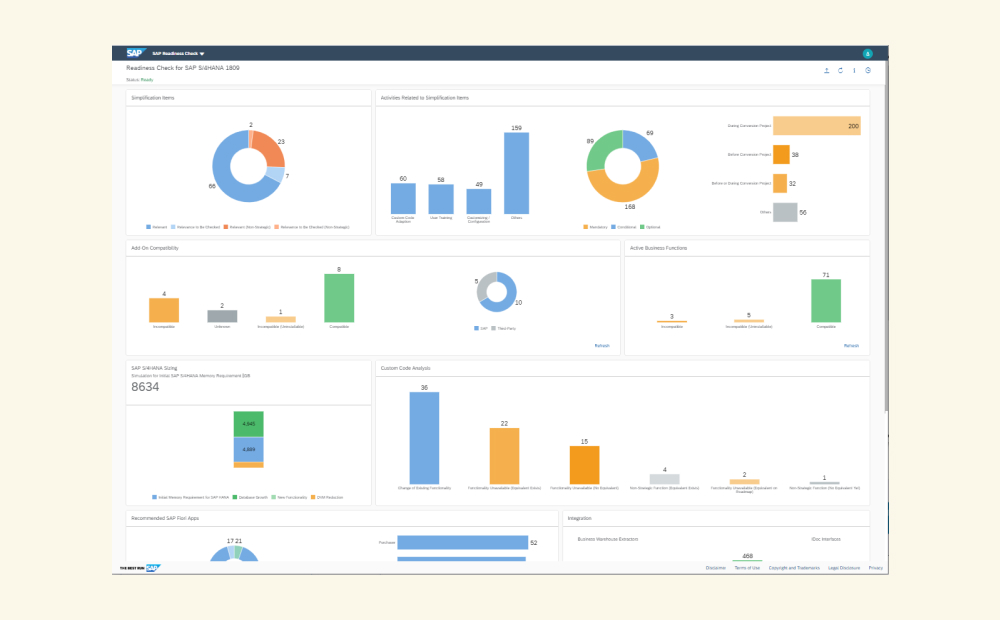The image size is (1000, 620).
Task: Click the Customizing / Configuration bar (49)
Action: (478, 202)
